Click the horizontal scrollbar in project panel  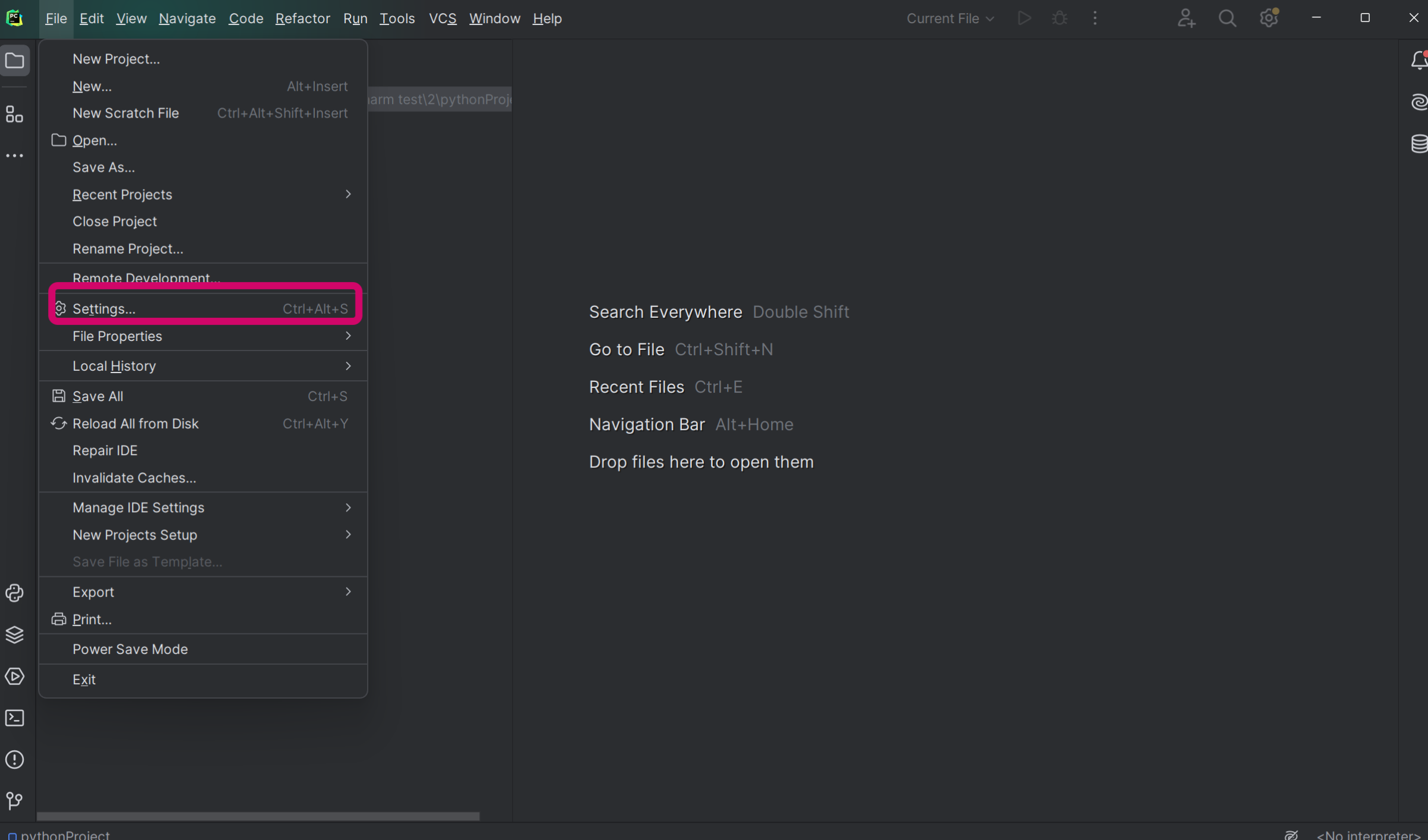click(x=258, y=816)
